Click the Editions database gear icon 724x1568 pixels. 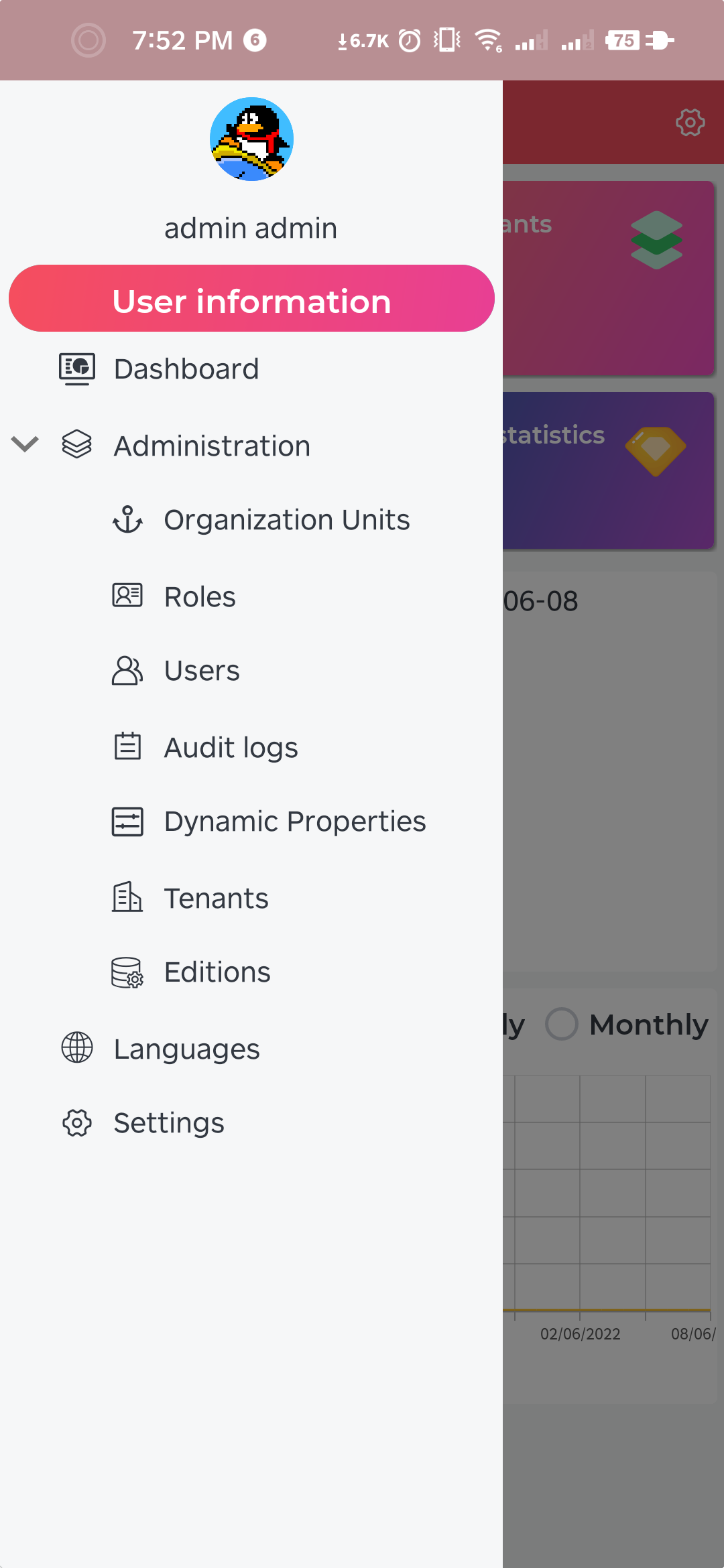[x=127, y=972]
